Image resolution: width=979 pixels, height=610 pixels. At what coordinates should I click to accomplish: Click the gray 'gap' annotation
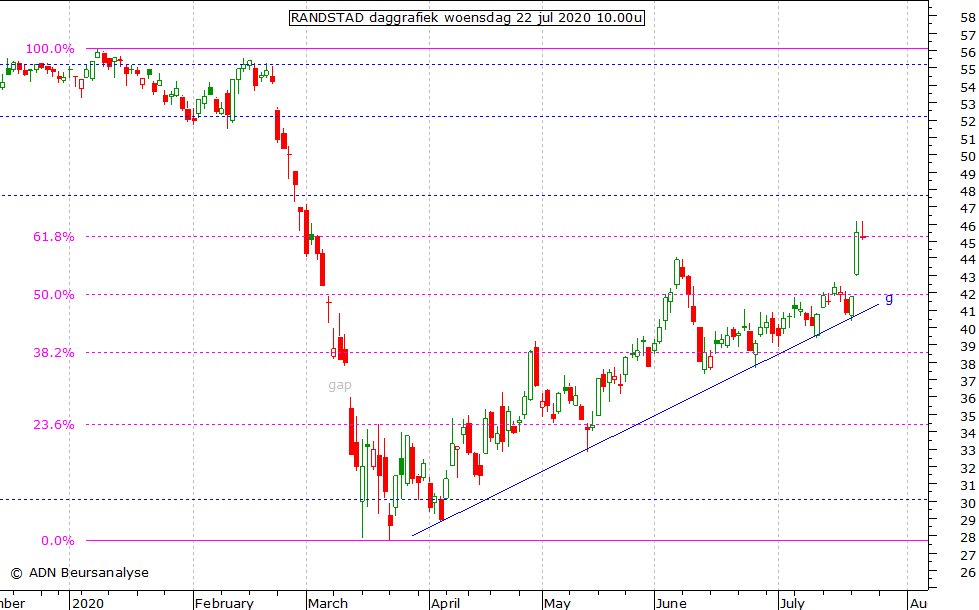[x=340, y=385]
